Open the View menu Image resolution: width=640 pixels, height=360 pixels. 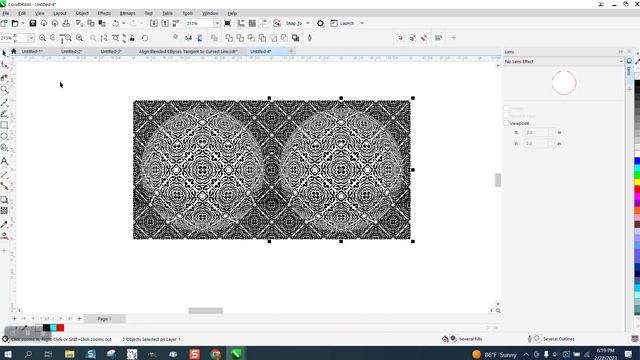(x=40, y=13)
